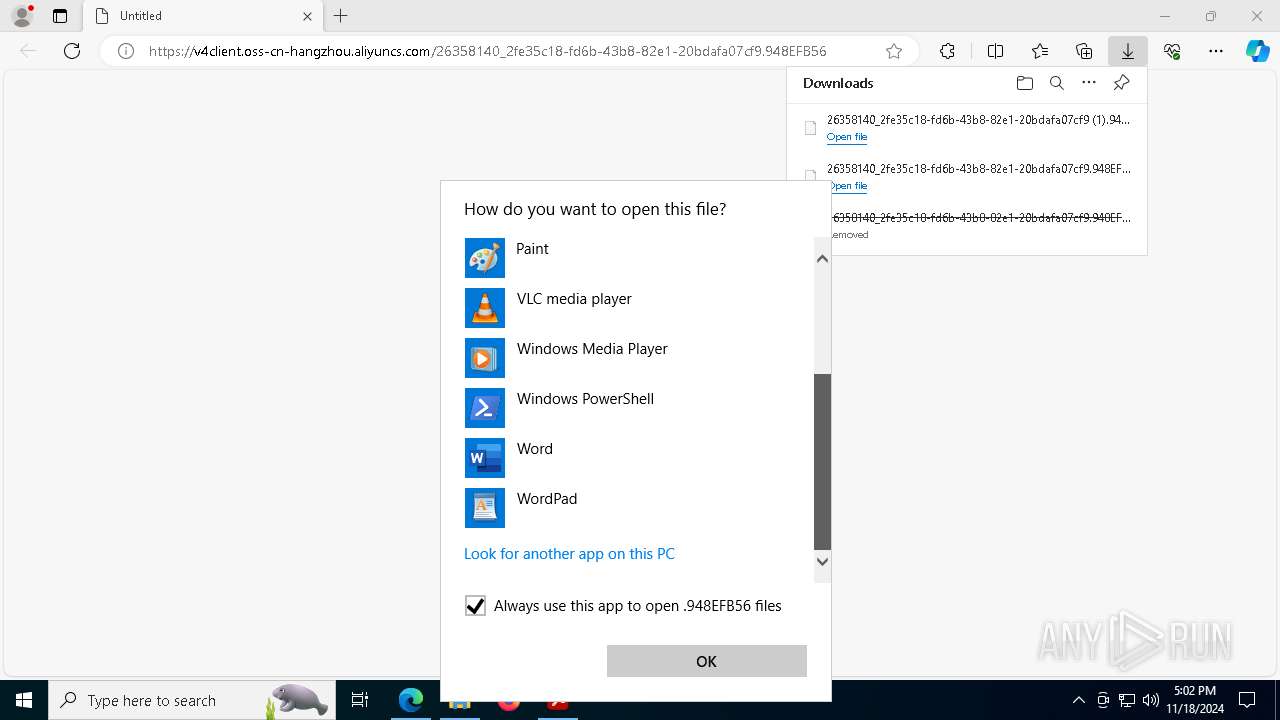Open the volume control in tray
1280x720 pixels.
[x=1151, y=700]
